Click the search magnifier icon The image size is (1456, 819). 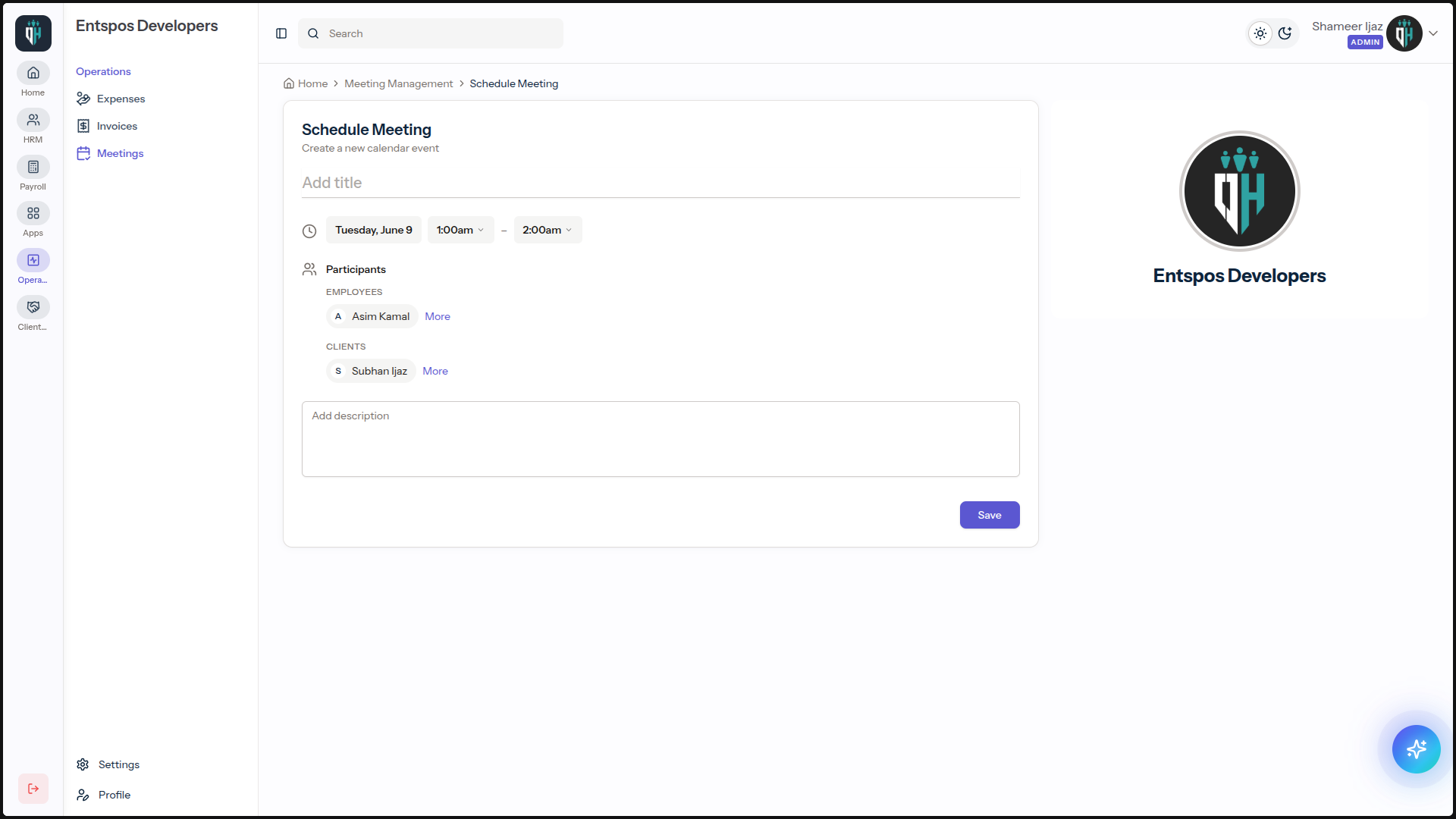click(313, 33)
